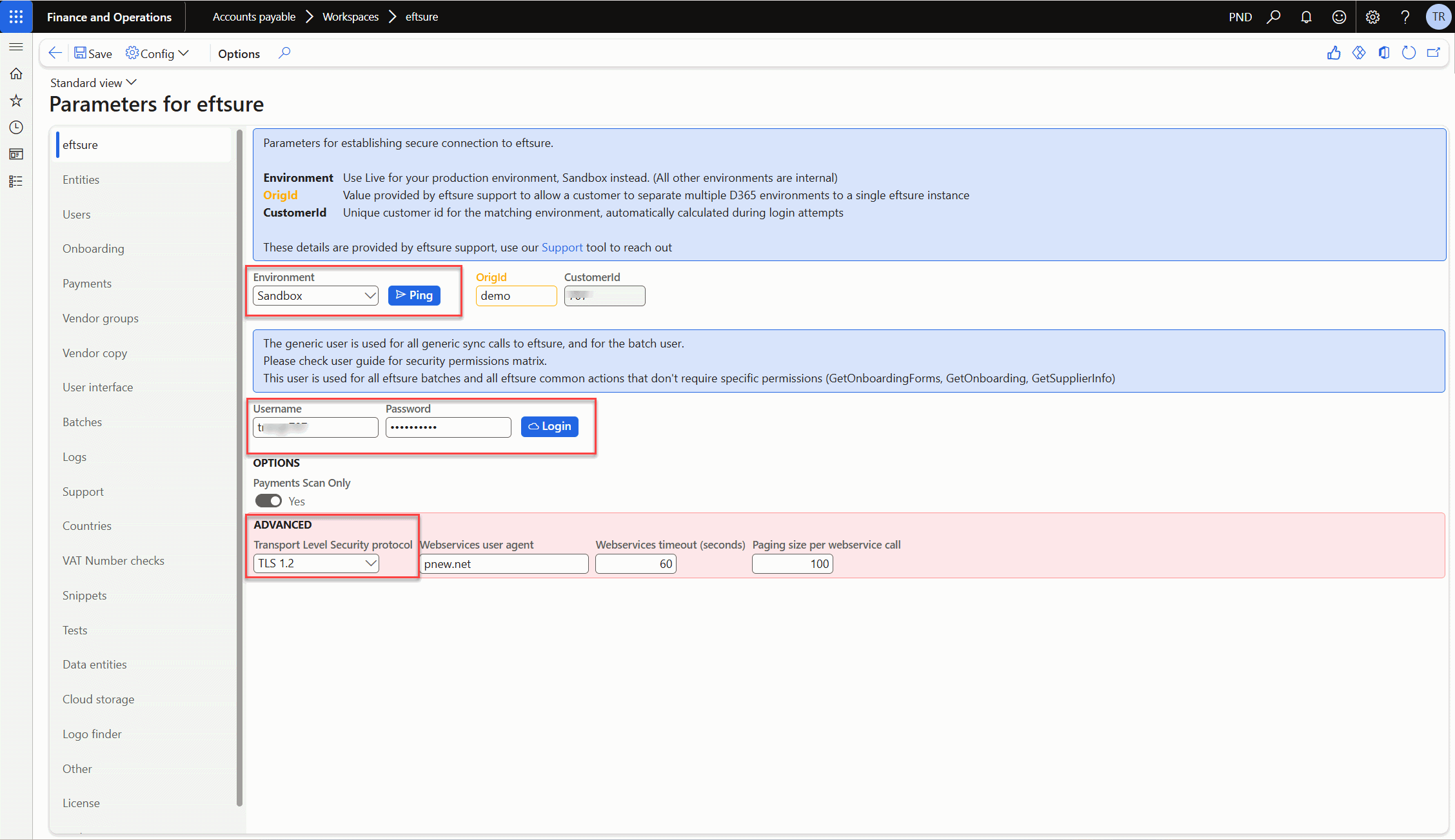The image size is (1455, 840).
Task: Open the settings gear icon
Action: pyautogui.click(x=1372, y=17)
